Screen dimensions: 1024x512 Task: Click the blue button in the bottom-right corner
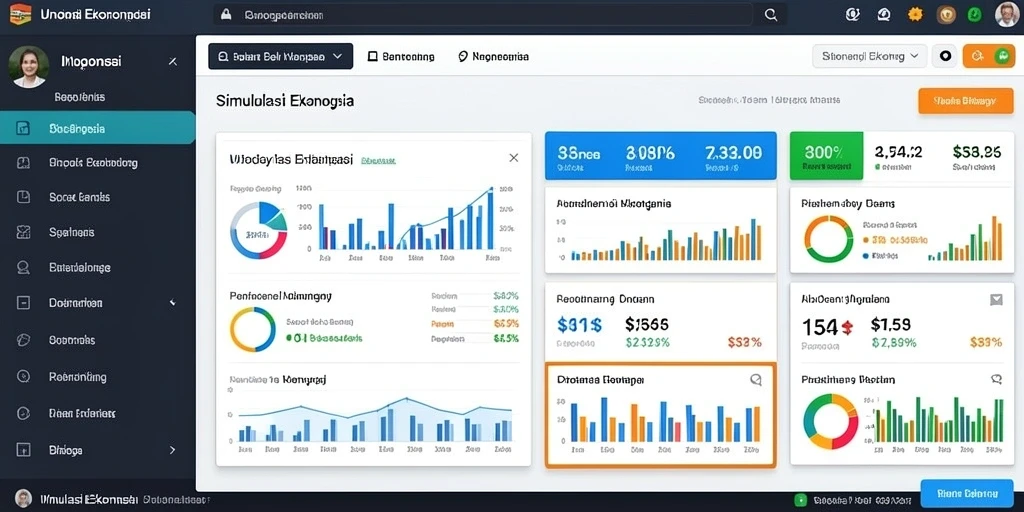(x=967, y=494)
